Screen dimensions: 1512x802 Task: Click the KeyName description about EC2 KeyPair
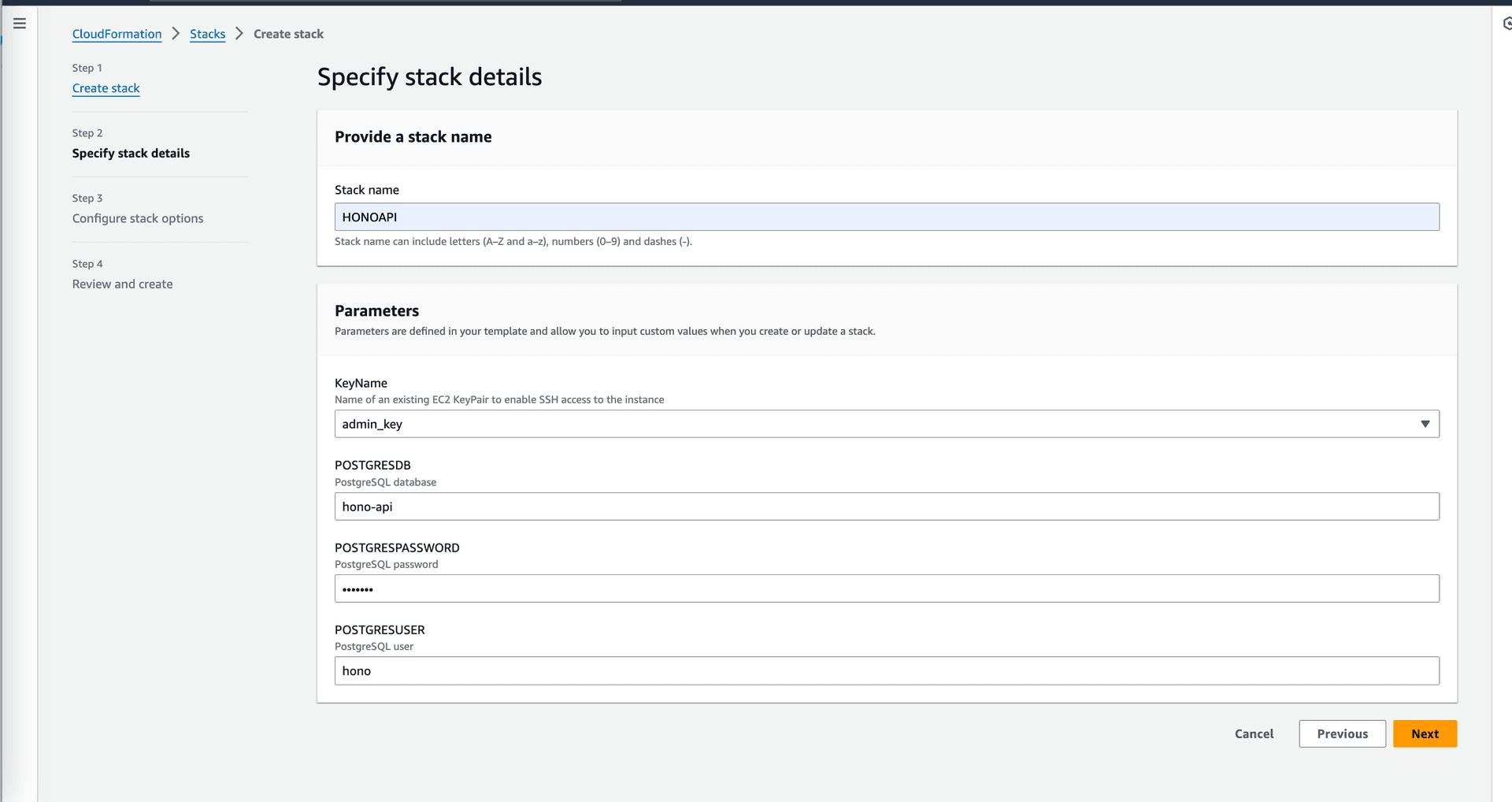point(499,399)
